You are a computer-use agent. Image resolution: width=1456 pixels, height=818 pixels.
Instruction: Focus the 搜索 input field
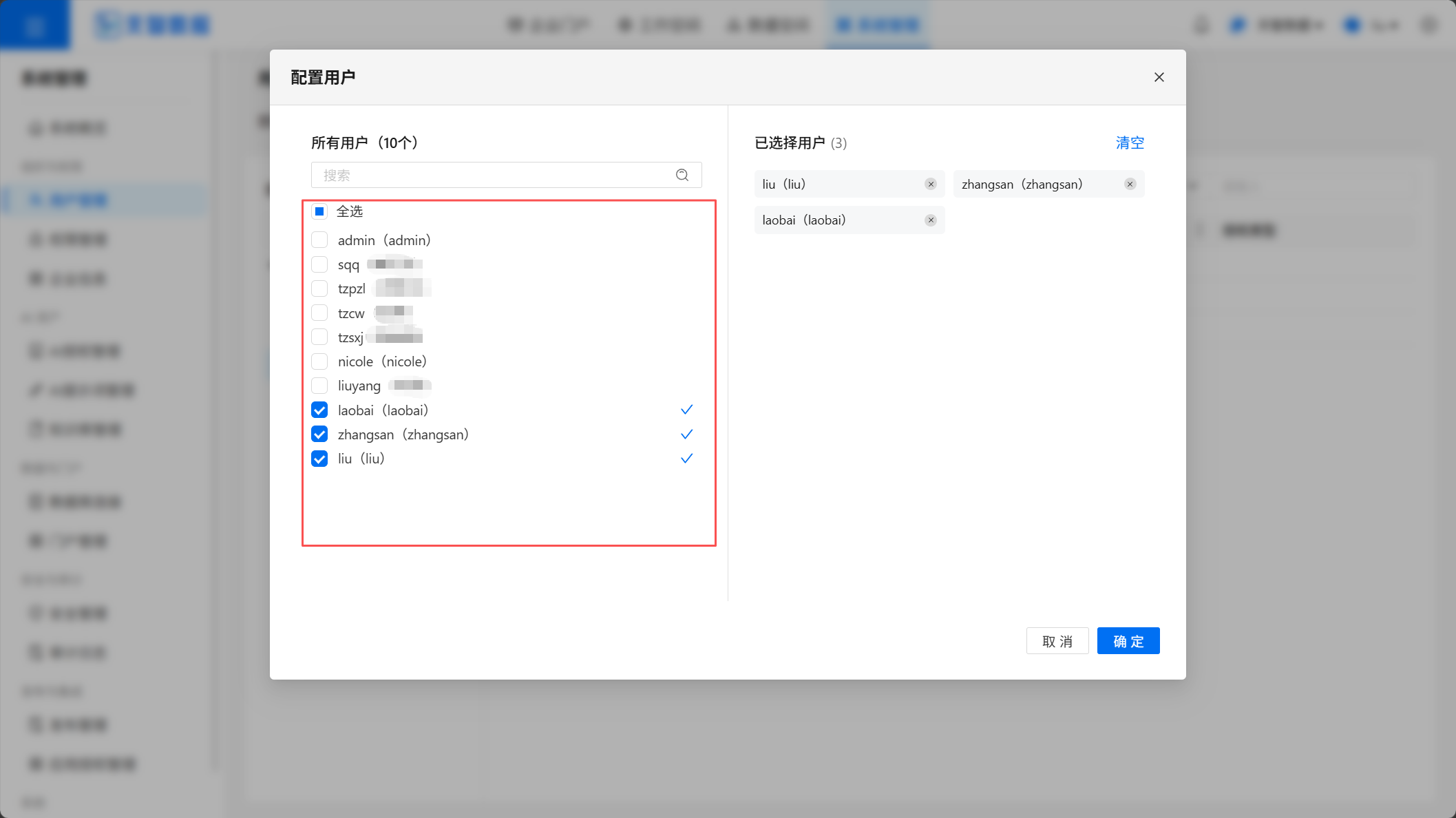[x=506, y=175]
